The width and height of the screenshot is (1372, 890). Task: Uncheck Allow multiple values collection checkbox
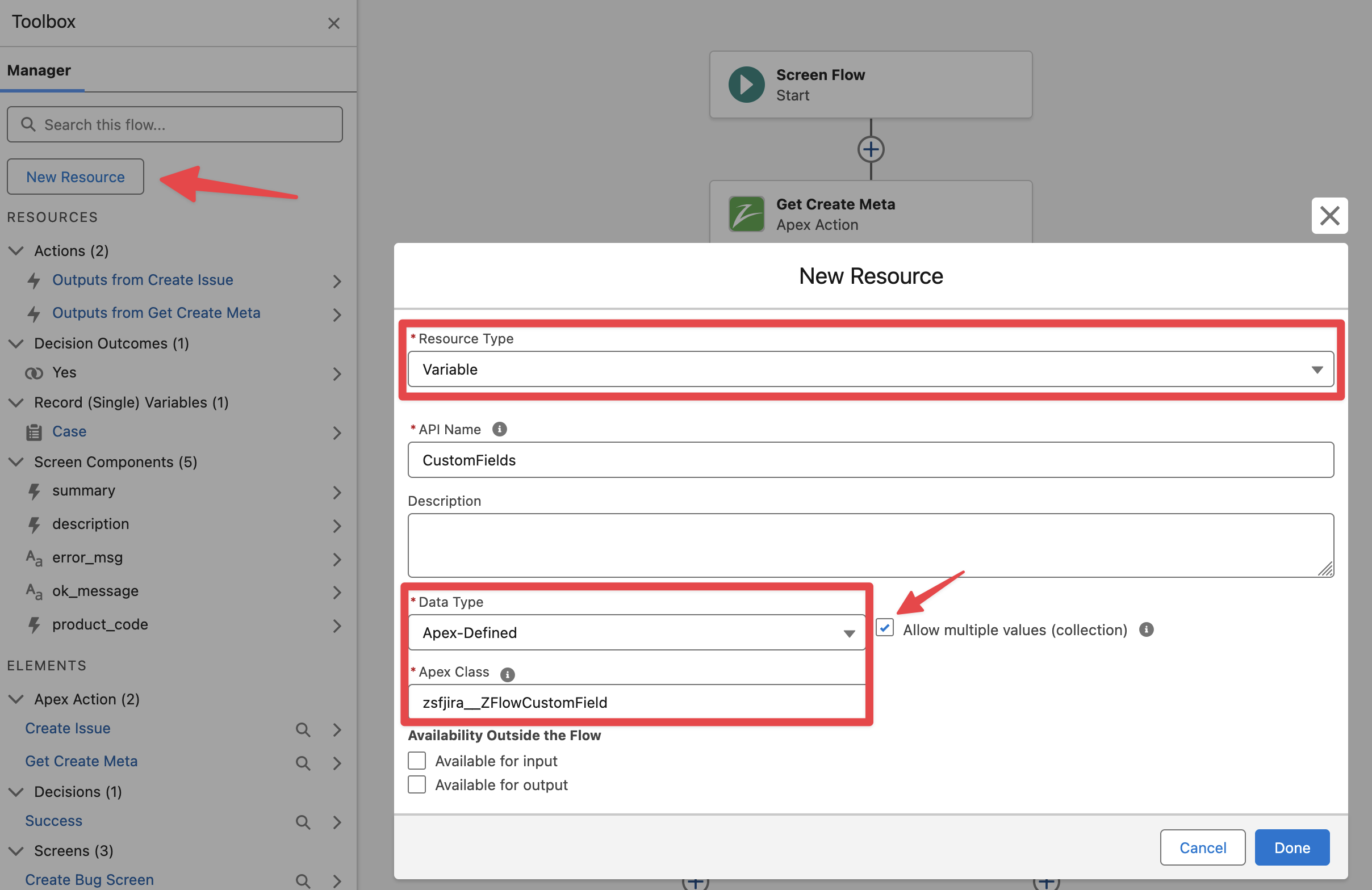pos(885,628)
